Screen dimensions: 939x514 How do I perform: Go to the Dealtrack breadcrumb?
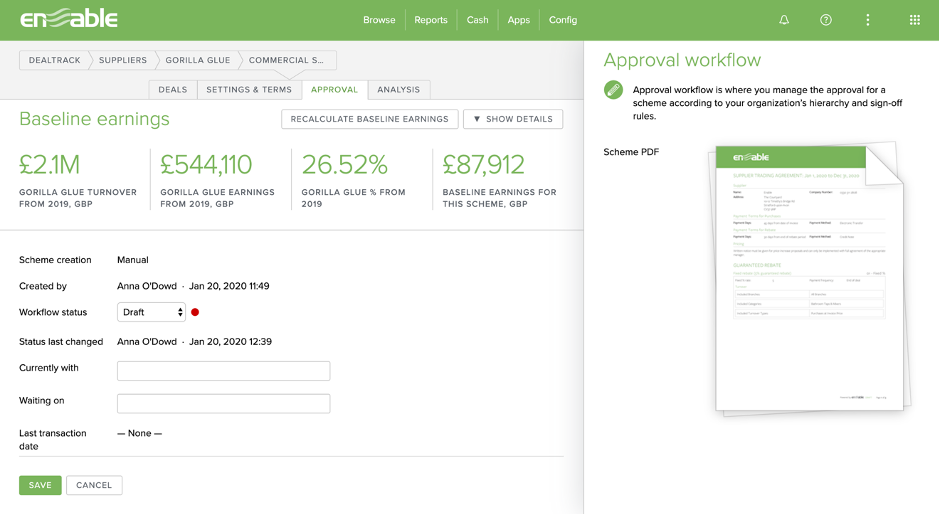click(x=54, y=60)
